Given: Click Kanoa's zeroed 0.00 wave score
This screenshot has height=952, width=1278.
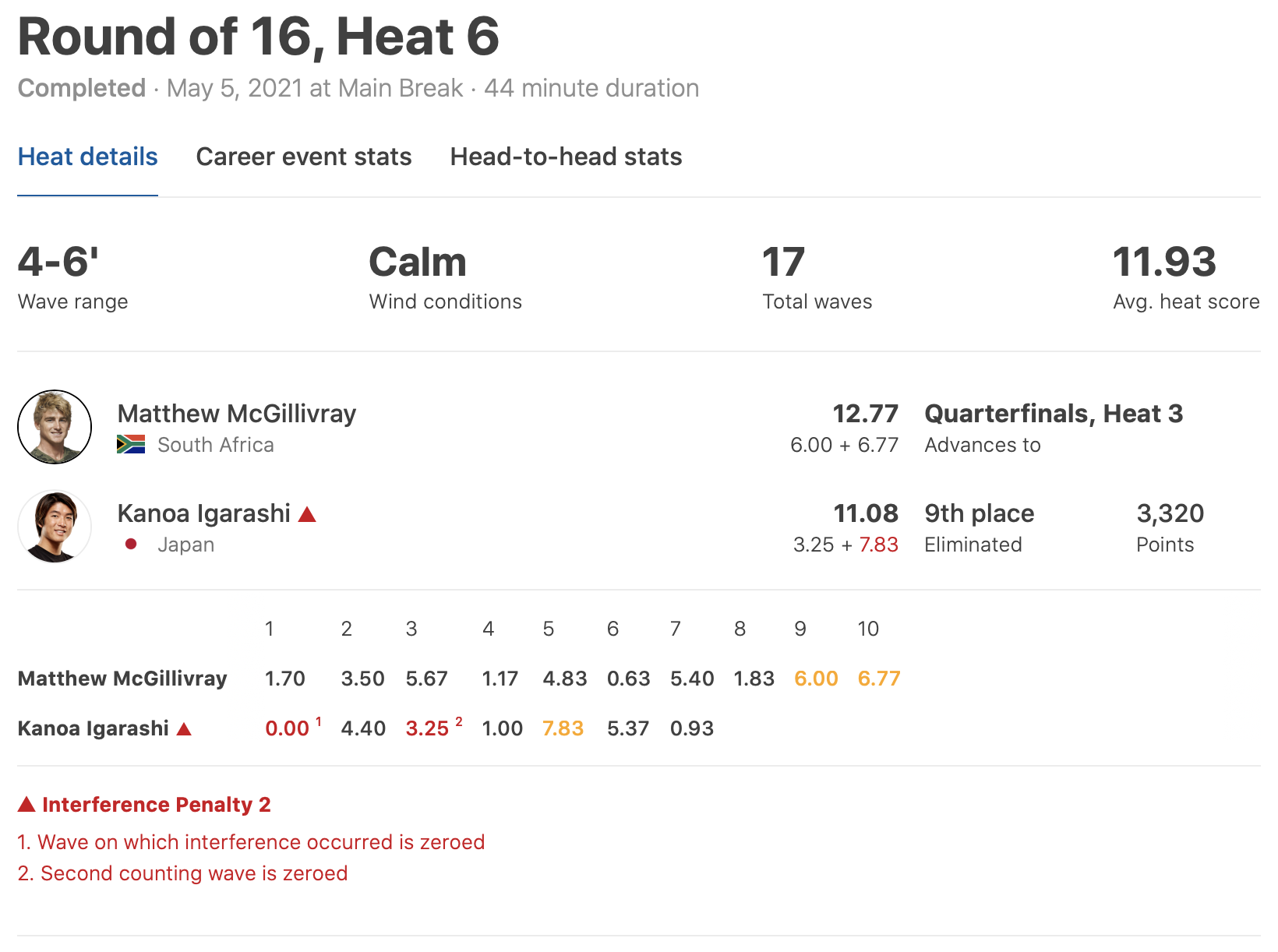Looking at the screenshot, I should [287, 728].
